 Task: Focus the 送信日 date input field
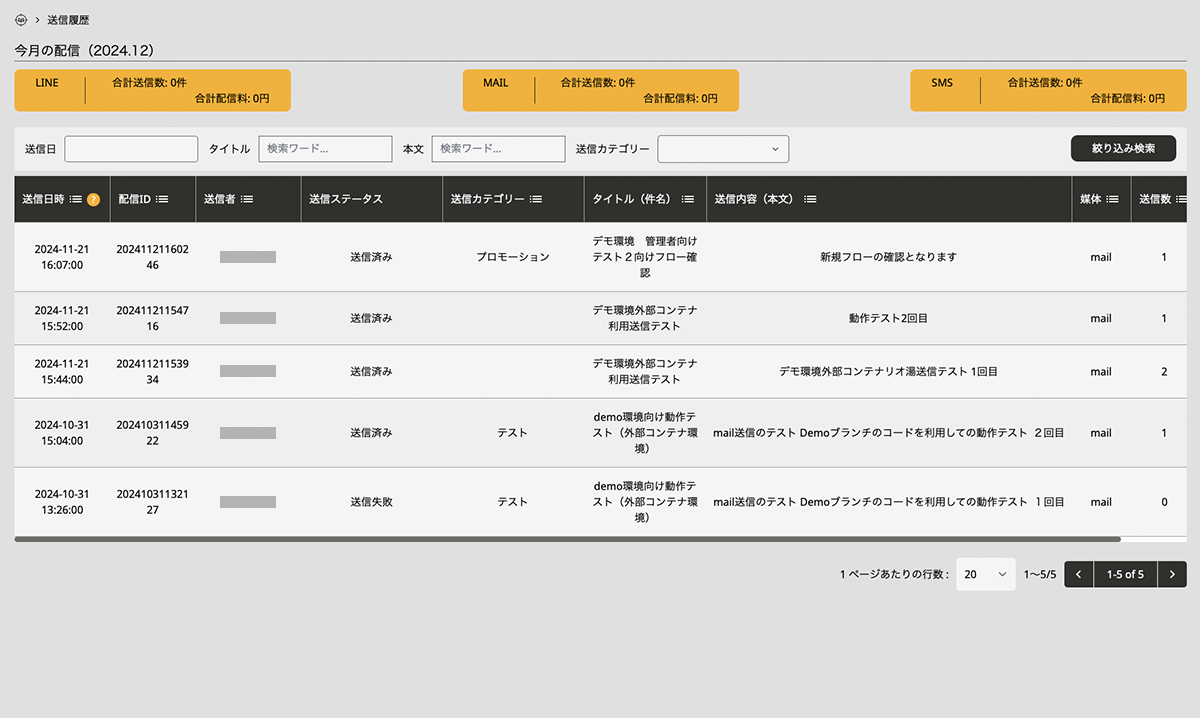point(131,149)
